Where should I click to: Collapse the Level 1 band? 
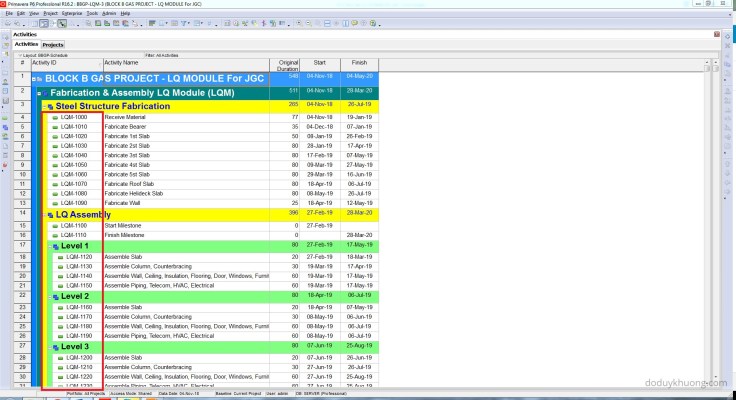click(x=50, y=246)
